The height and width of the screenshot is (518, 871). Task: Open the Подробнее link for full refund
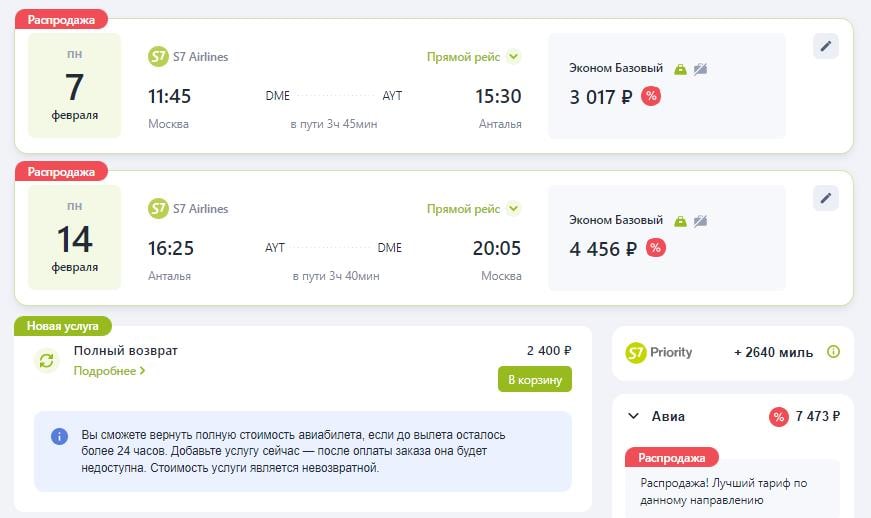[109, 371]
